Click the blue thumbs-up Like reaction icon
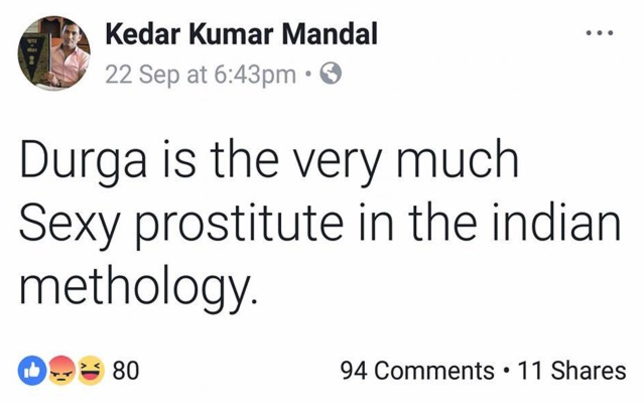The image size is (644, 404). [x=32, y=370]
